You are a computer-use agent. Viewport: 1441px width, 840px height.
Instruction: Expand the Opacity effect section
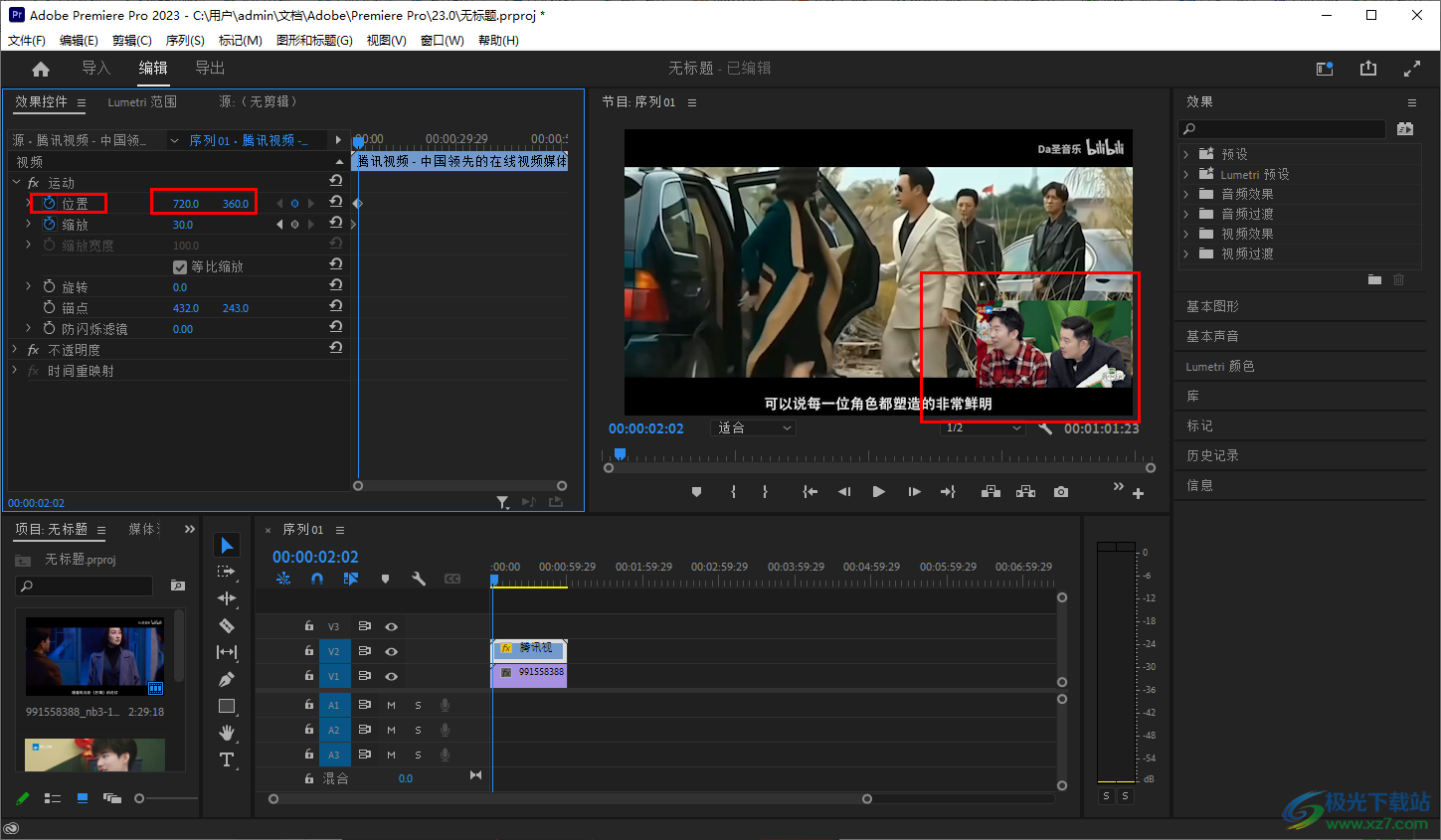tap(15, 349)
